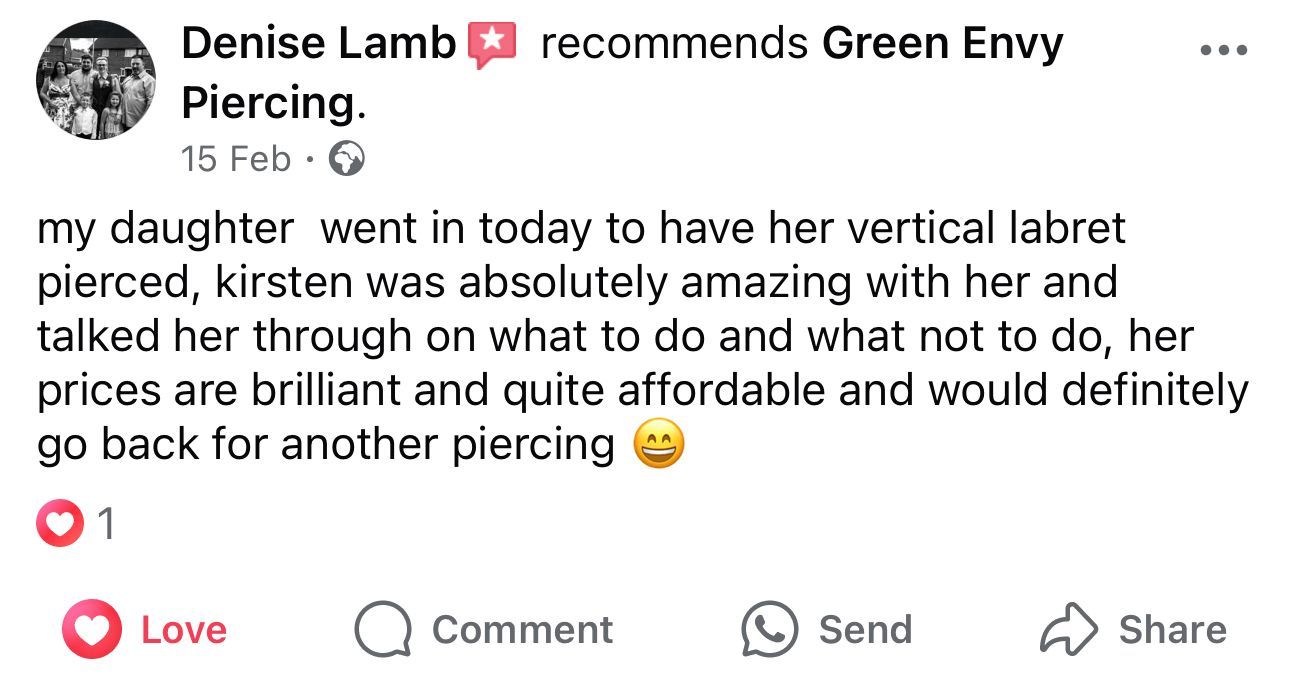View the reaction count of 1
Viewport: 1290px width, 676px height.
tap(108, 526)
